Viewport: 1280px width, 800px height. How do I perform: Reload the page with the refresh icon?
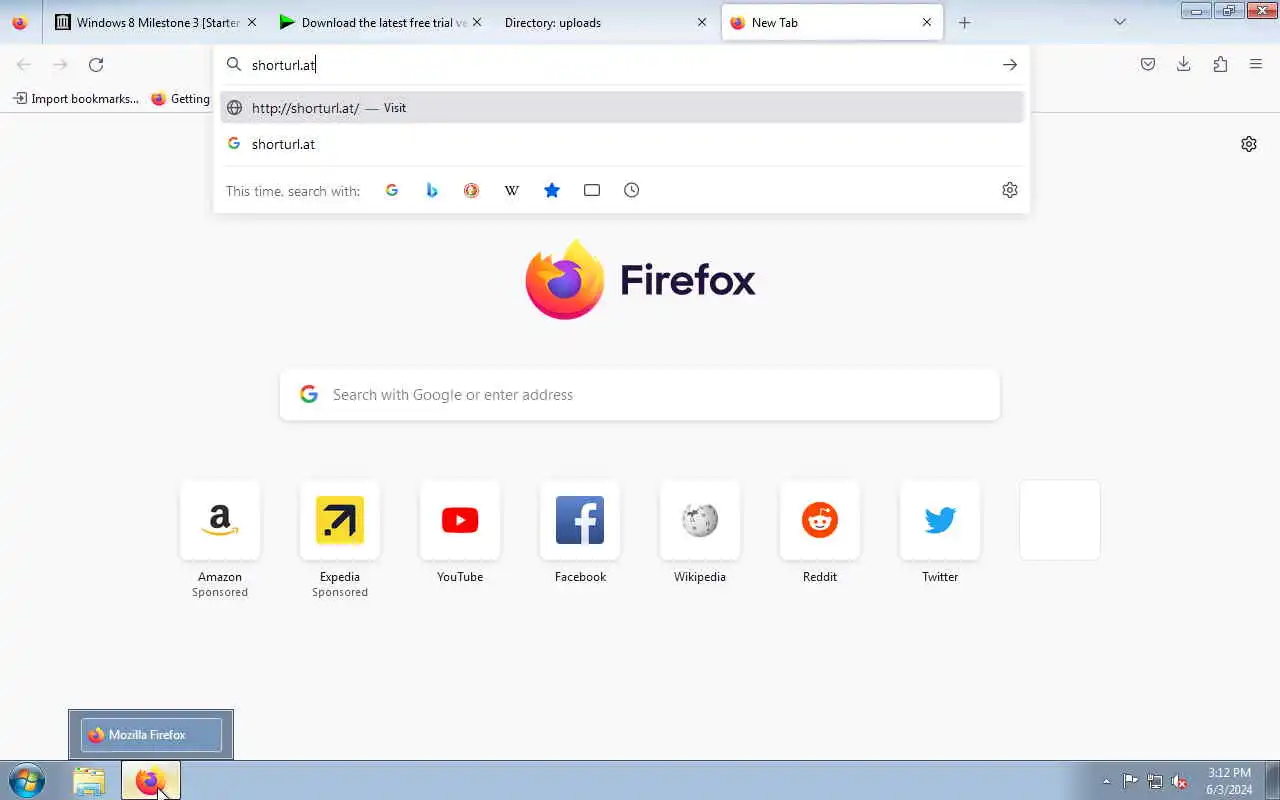[x=96, y=65]
